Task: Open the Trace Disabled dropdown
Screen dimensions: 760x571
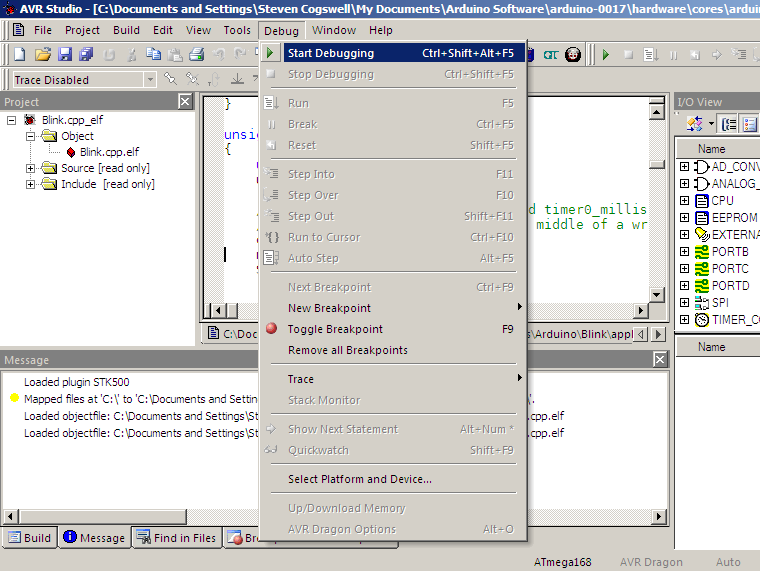Action: click(x=150, y=80)
